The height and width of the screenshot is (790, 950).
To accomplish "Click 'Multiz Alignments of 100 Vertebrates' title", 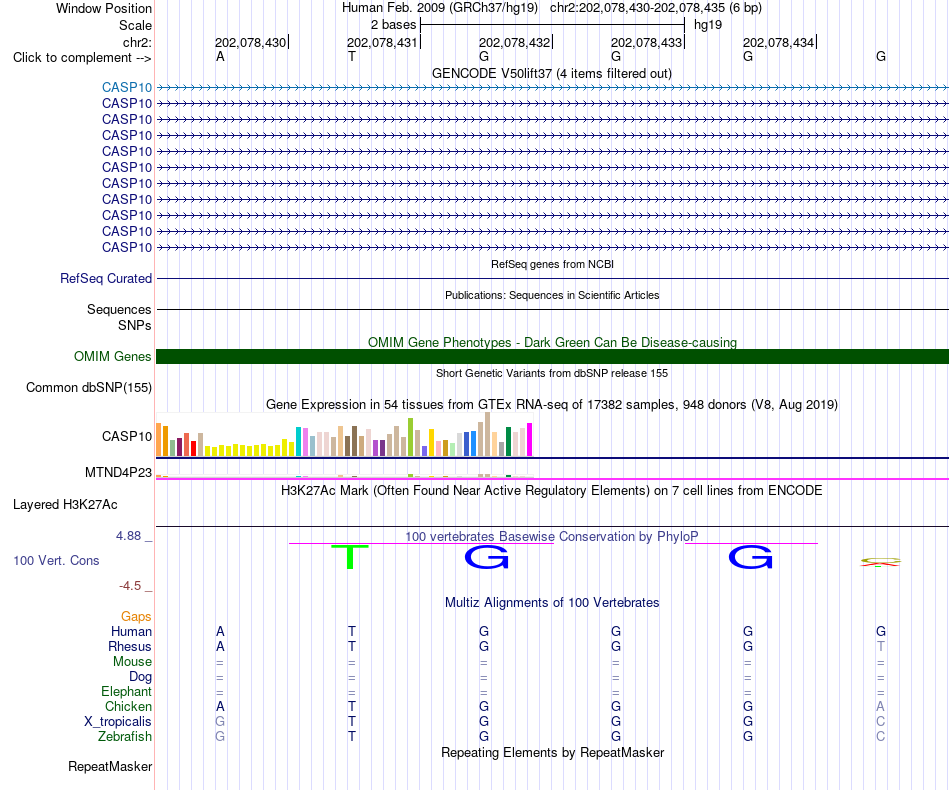I will [552, 602].
